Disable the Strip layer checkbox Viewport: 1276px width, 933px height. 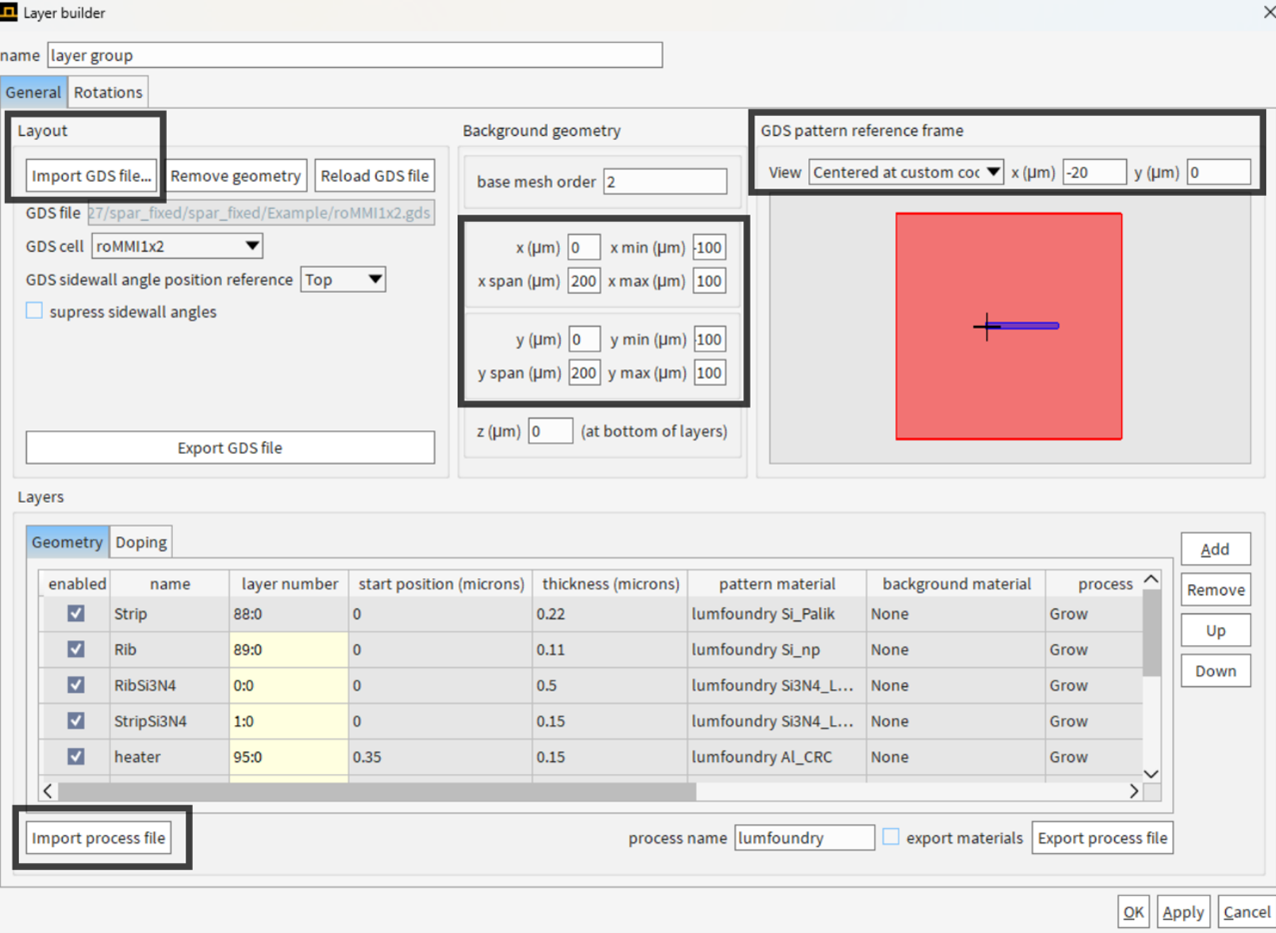click(x=76, y=613)
